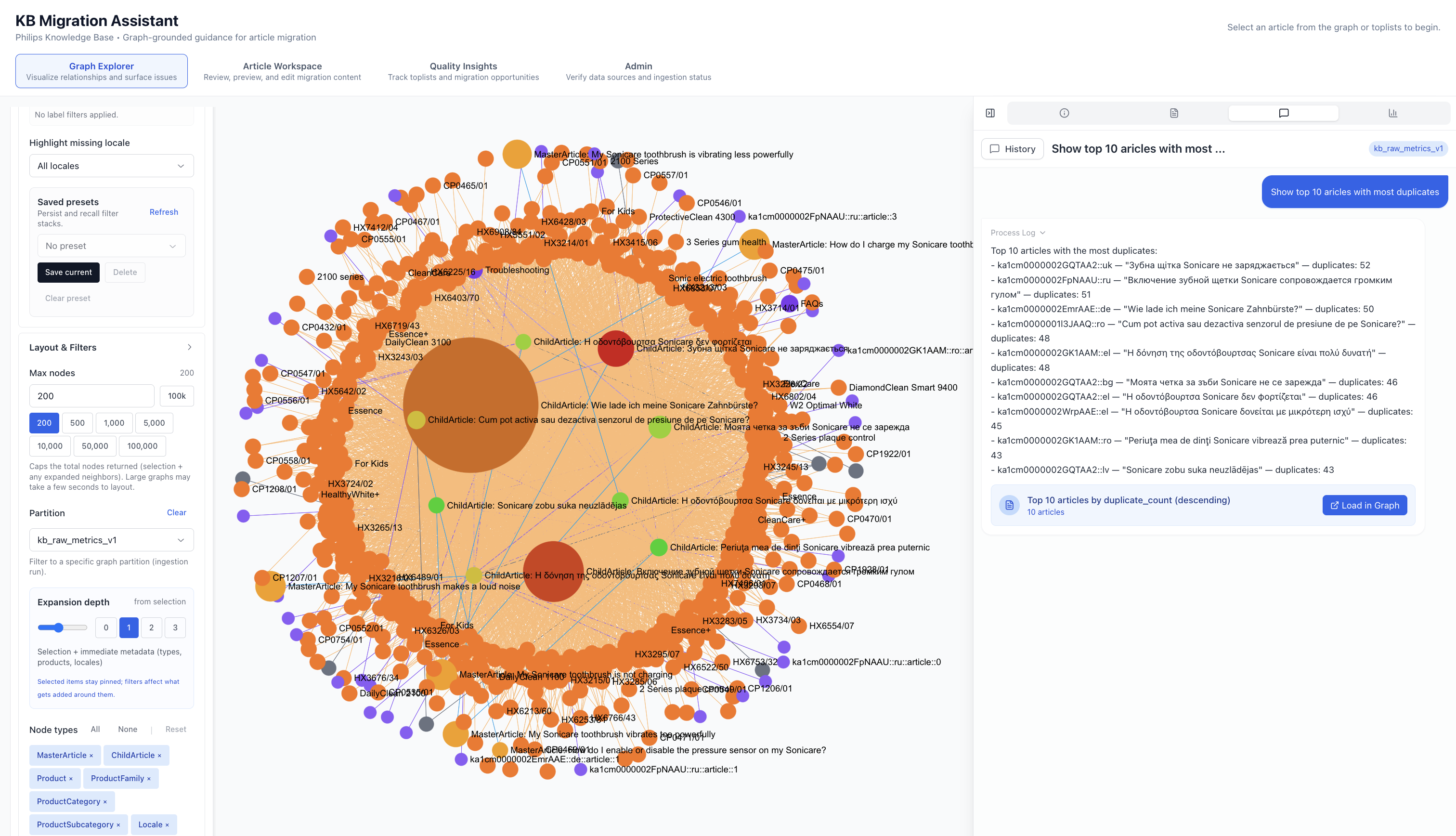Click the Load in Graph button

pos(1364,505)
